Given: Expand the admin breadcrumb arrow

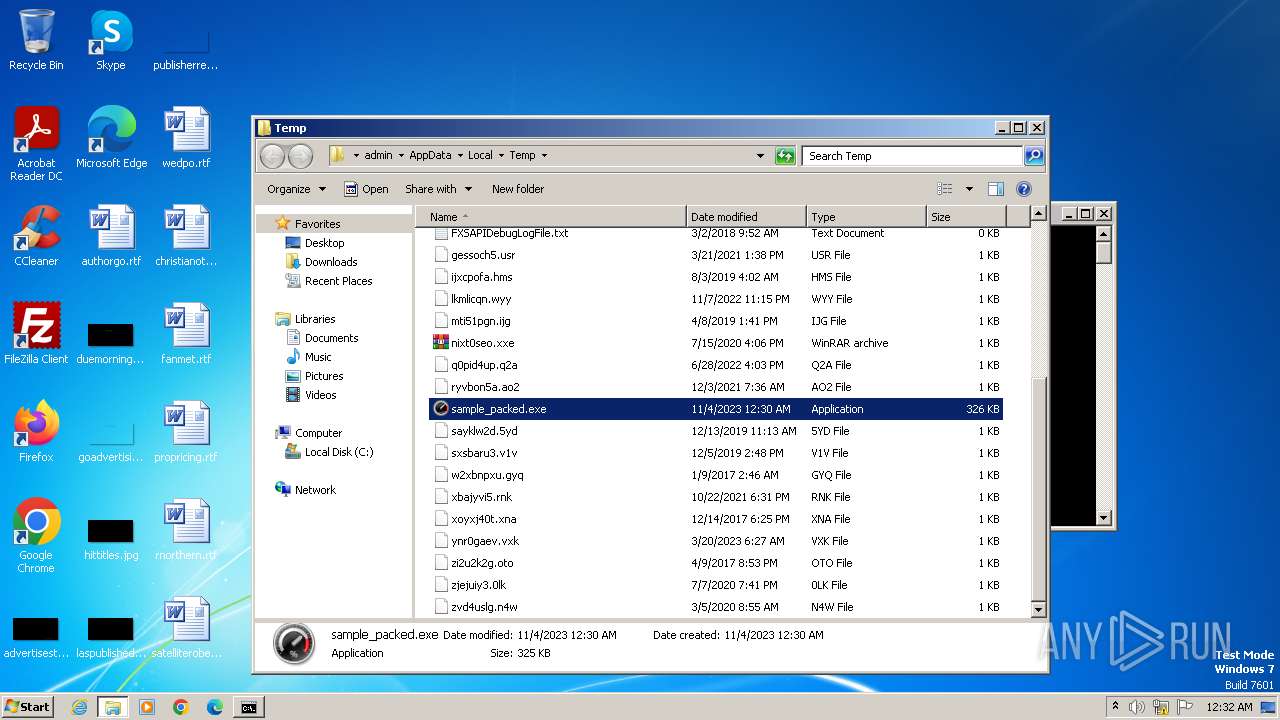Looking at the screenshot, I should (x=400, y=156).
